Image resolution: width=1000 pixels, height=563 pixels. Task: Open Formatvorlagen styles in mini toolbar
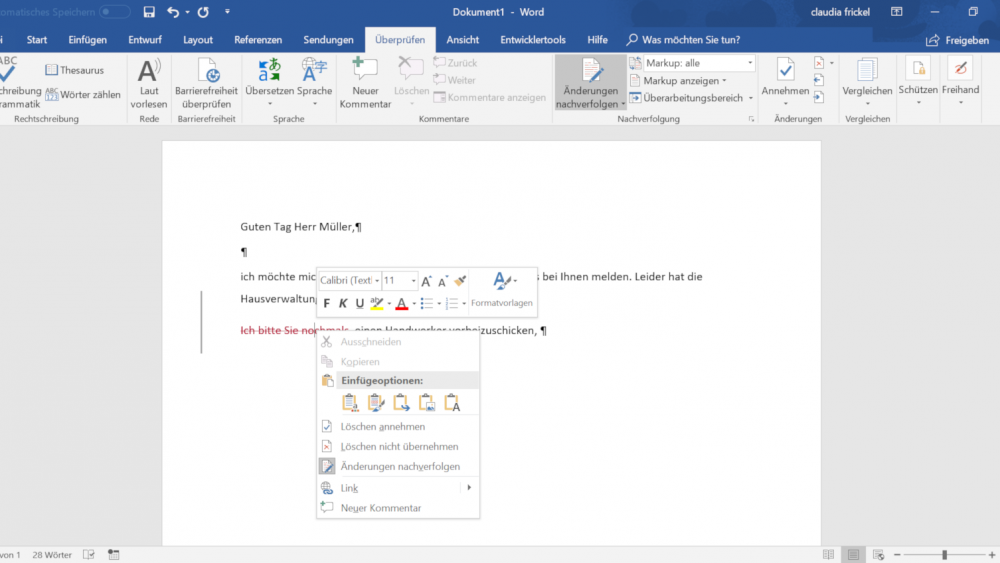(x=502, y=291)
